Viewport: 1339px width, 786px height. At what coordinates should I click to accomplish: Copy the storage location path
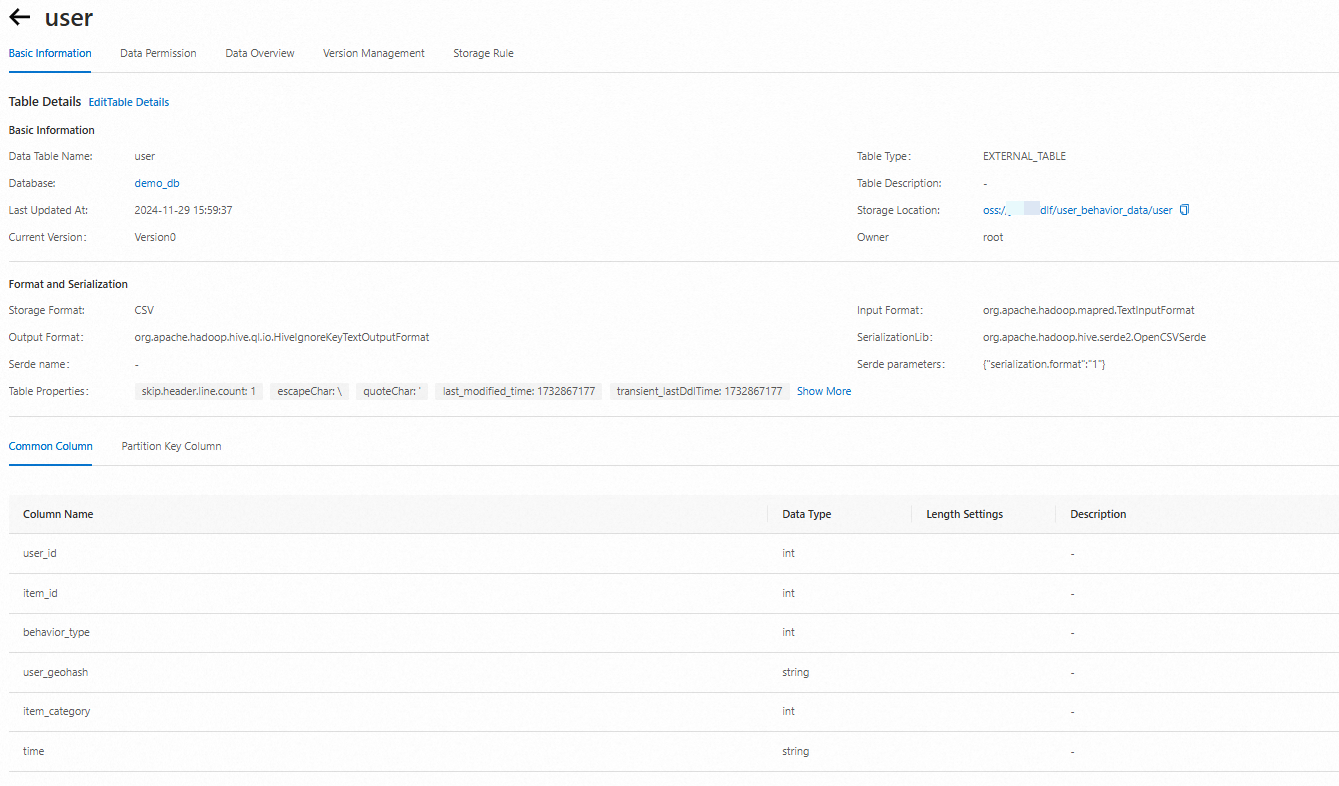pos(1184,210)
